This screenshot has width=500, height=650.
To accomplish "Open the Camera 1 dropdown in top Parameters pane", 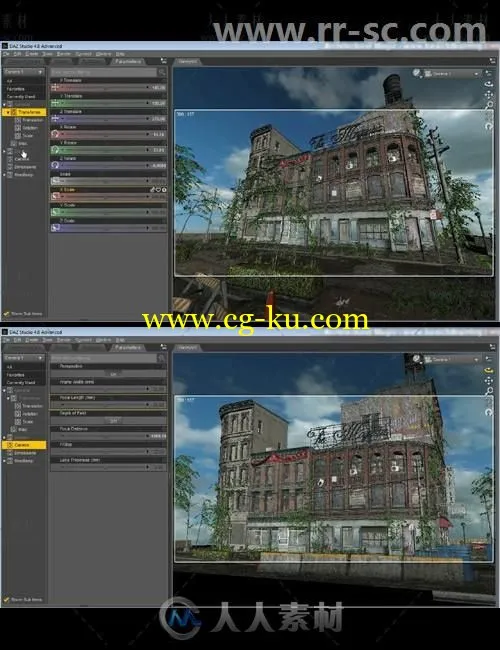I will pos(24,72).
